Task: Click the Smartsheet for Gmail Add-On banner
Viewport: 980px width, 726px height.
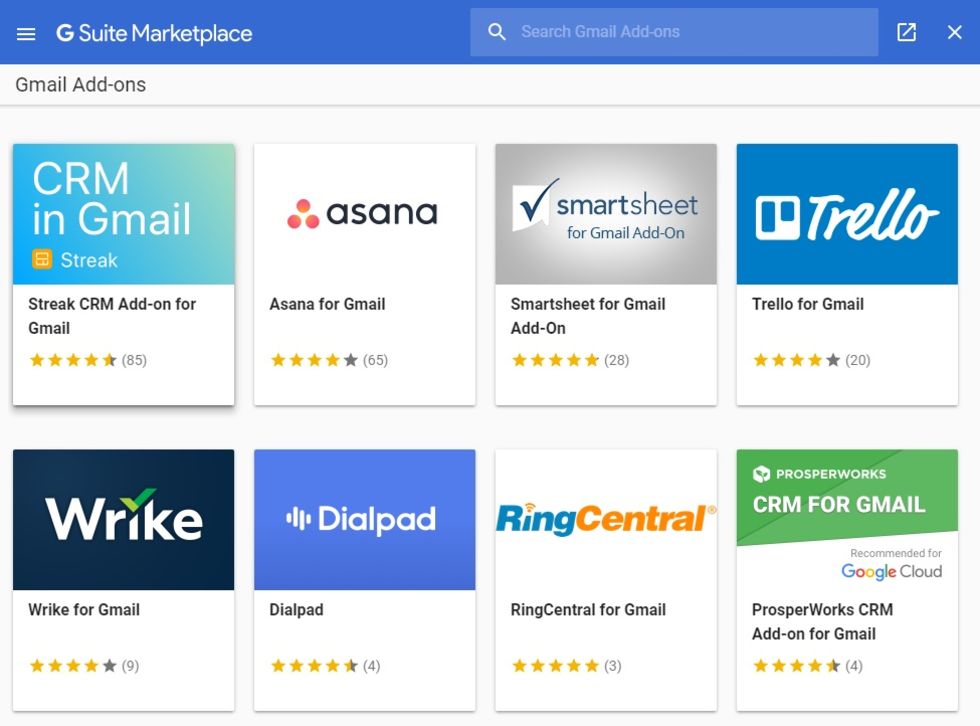Action: coord(606,214)
